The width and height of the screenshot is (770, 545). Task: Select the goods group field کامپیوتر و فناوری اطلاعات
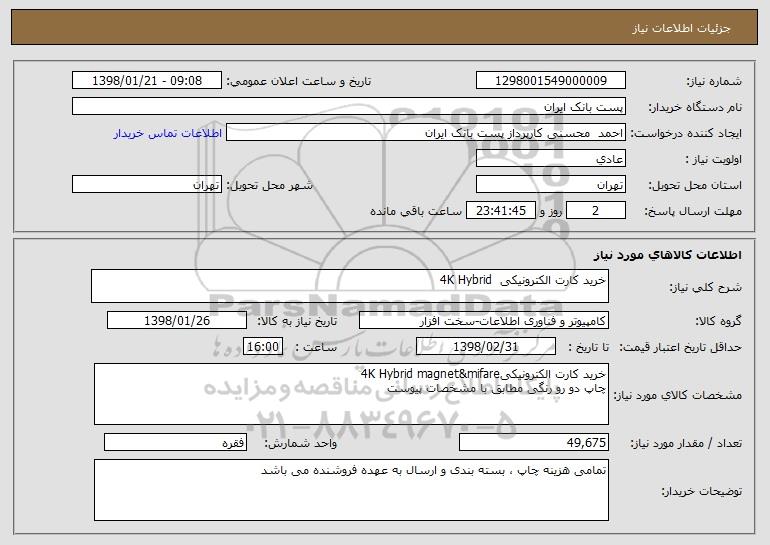(x=484, y=320)
